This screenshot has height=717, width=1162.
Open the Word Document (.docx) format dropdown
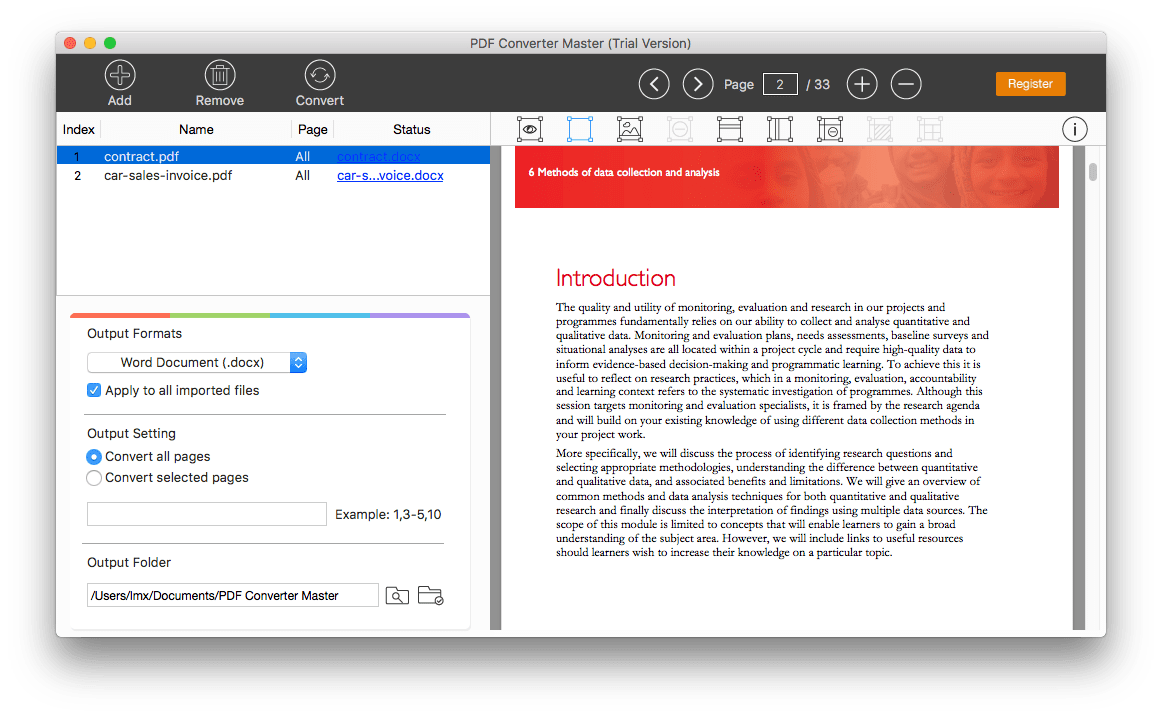coord(197,363)
